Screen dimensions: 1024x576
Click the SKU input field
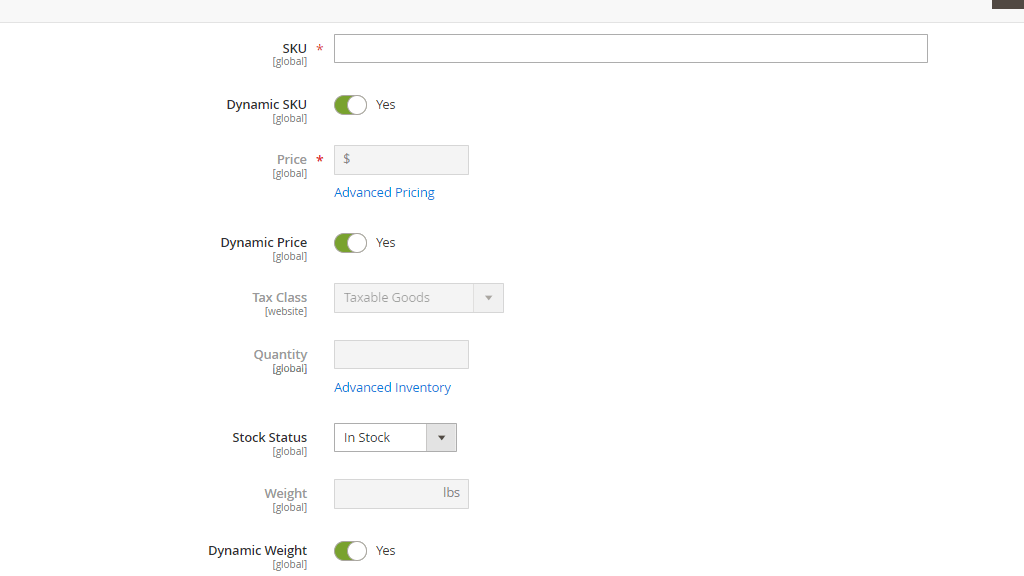pos(630,48)
